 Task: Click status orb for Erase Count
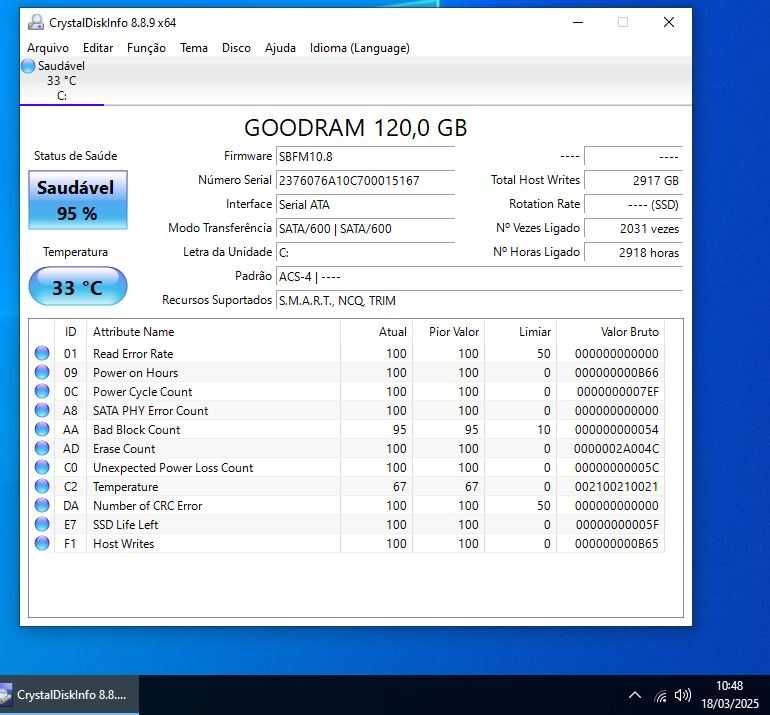42,448
